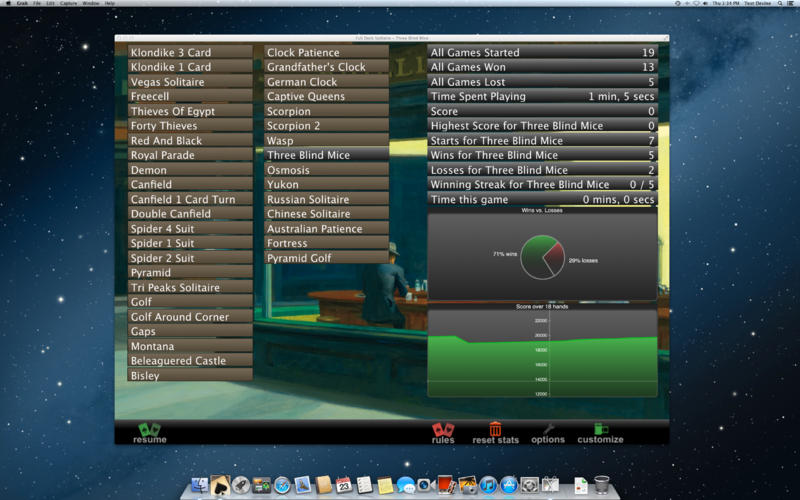The width and height of the screenshot is (800, 500).
Task: Pick the Grandfather's Clock game
Action: [x=326, y=67]
